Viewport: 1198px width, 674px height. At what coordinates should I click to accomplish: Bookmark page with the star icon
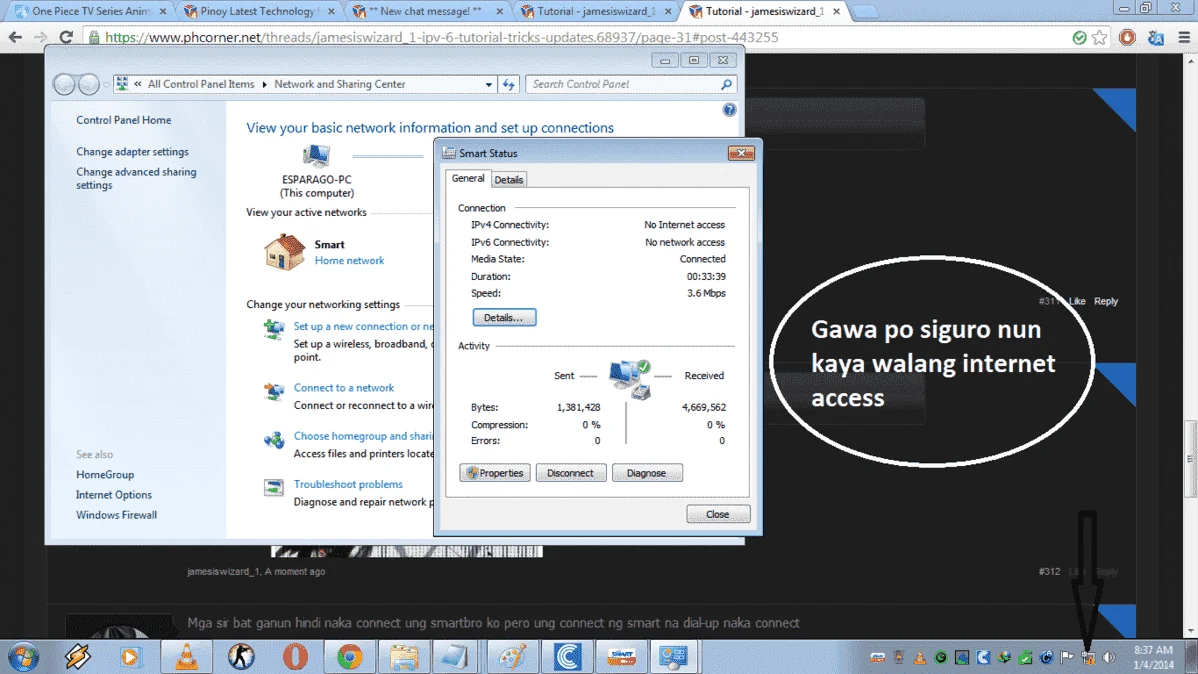click(1099, 37)
